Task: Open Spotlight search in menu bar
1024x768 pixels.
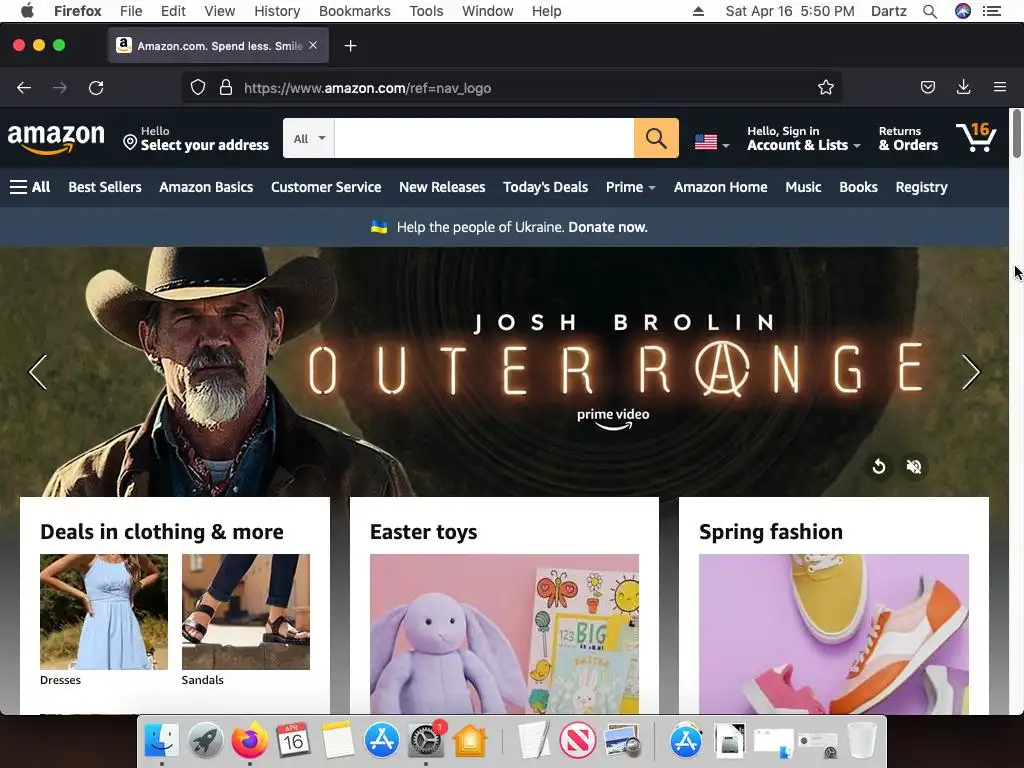Action: (930, 11)
